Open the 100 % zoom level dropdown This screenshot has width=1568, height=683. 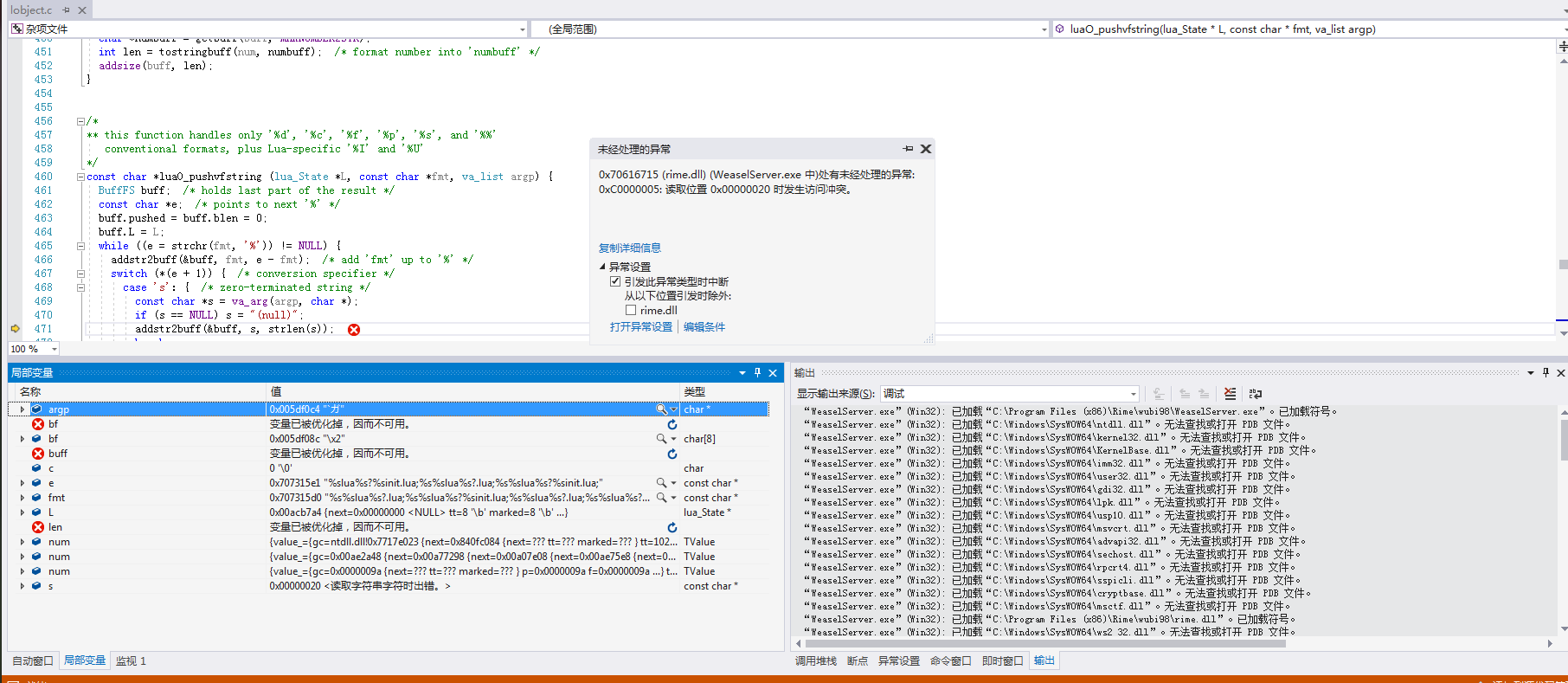(x=54, y=349)
